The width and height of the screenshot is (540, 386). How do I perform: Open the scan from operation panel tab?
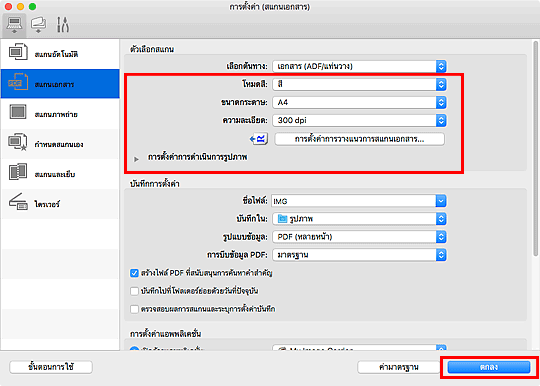[x=39, y=25]
